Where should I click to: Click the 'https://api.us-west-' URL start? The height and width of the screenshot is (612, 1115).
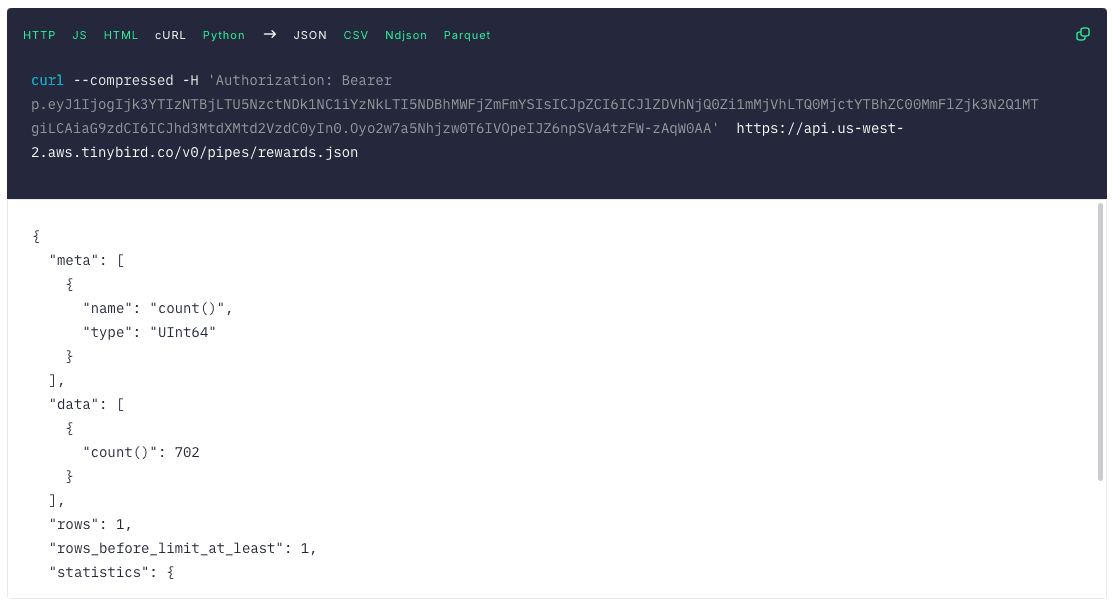click(x=820, y=129)
